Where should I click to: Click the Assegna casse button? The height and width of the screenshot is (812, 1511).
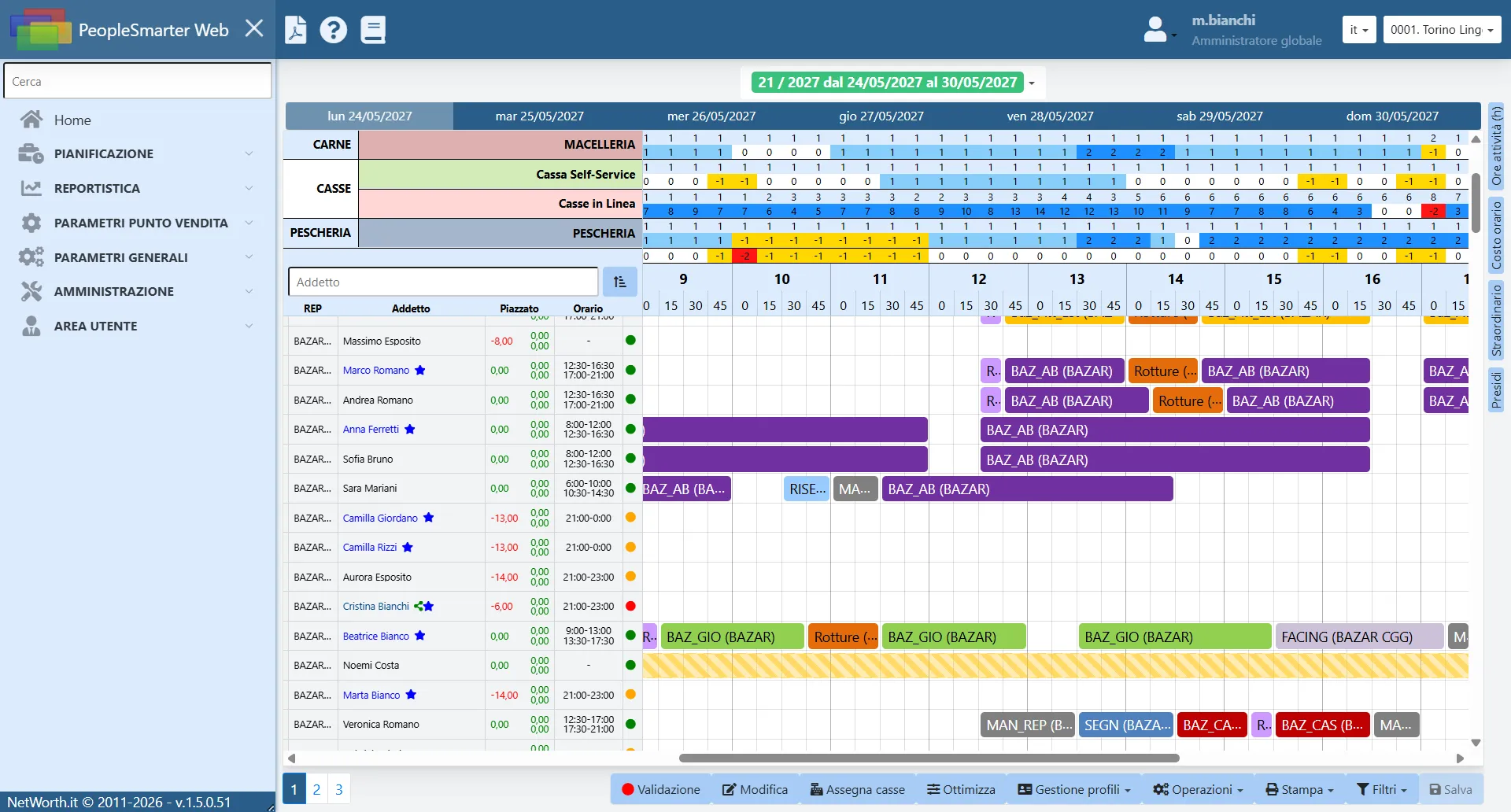(858, 789)
